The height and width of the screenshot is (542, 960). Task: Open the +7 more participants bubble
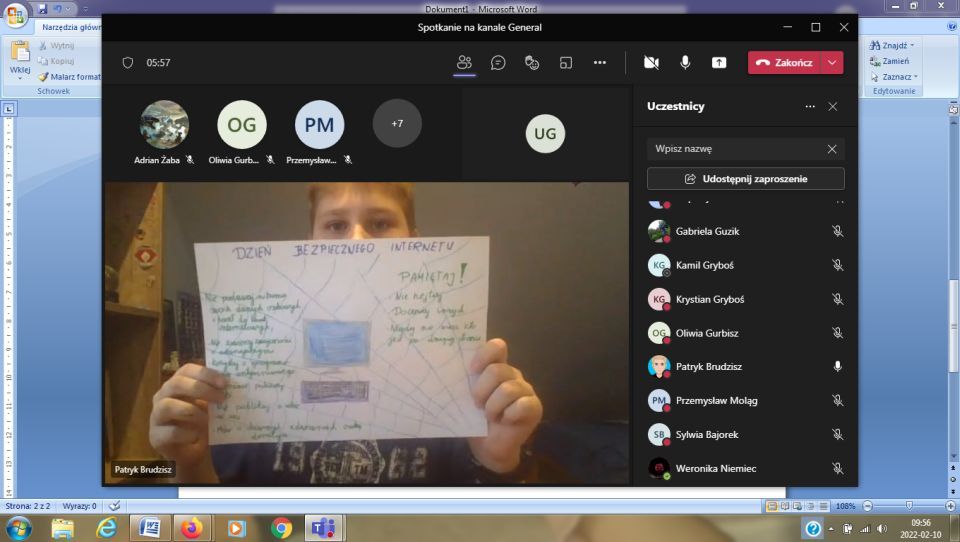coord(397,124)
